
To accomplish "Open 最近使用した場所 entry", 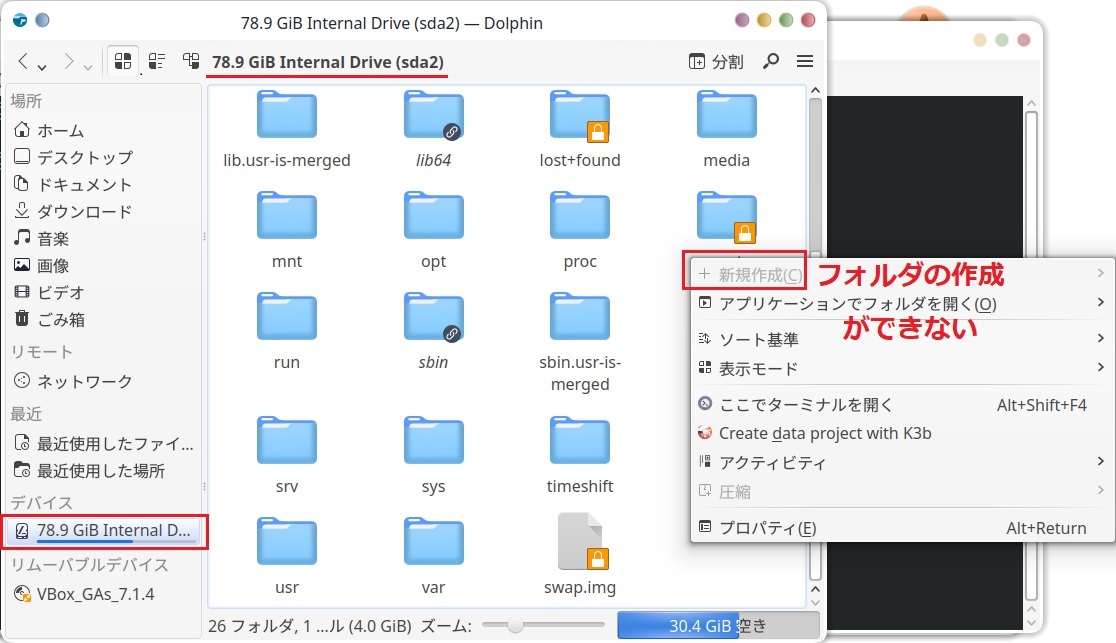I will pos(102,471).
